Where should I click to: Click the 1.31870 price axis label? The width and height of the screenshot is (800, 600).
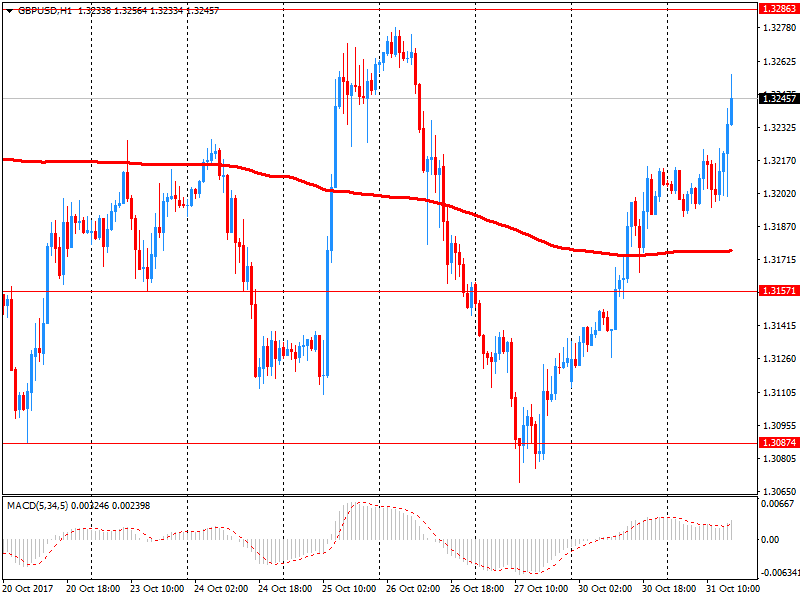coord(779,227)
